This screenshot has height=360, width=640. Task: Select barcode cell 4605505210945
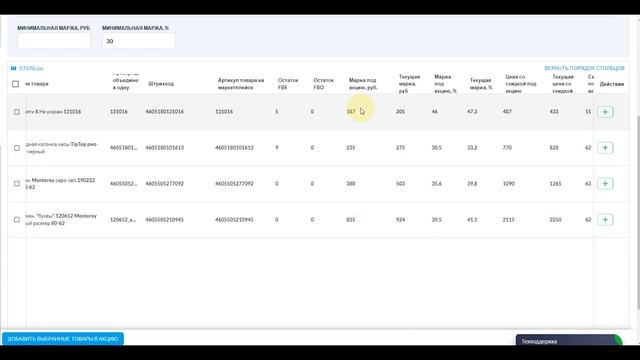pyautogui.click(x=164, y=220)
